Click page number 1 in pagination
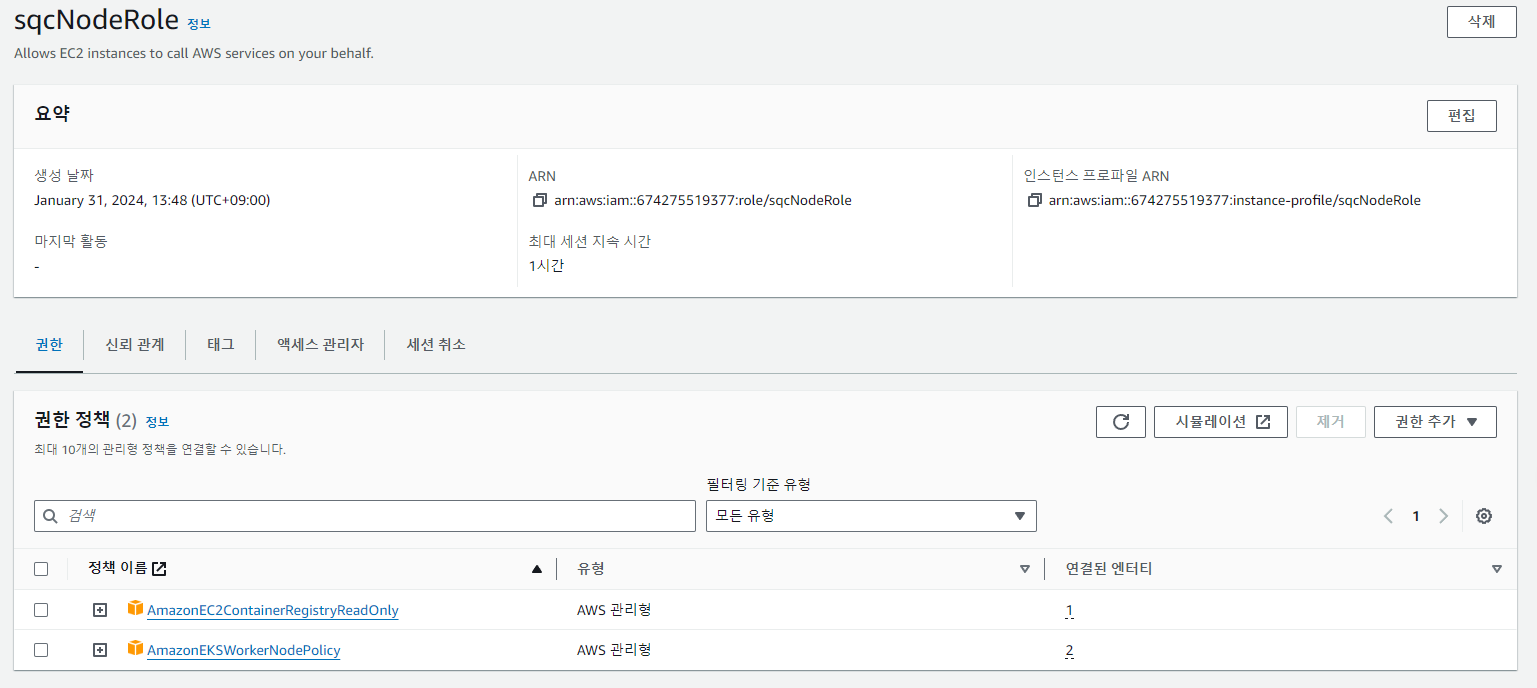This screenshot has width=1537, height=688. coord(1416,516)
